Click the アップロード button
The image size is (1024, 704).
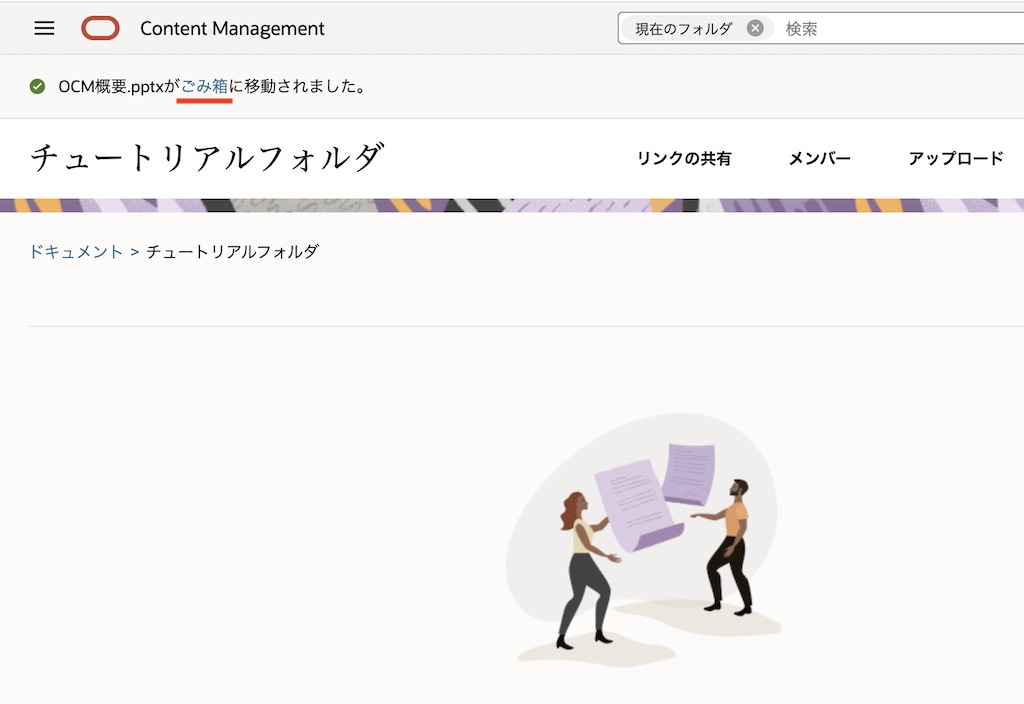coord(957,158)
